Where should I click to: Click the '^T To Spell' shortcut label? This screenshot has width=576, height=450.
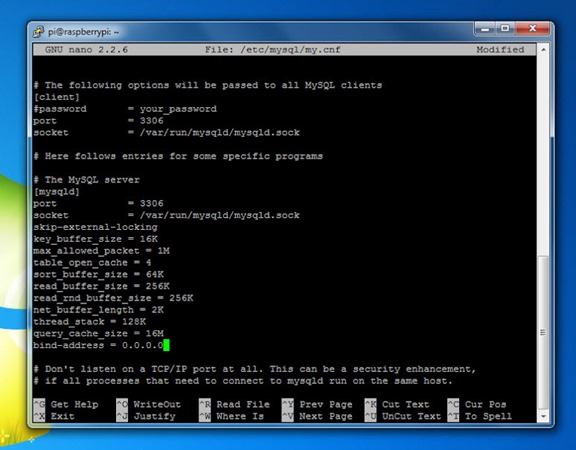[x=480, y=416]
